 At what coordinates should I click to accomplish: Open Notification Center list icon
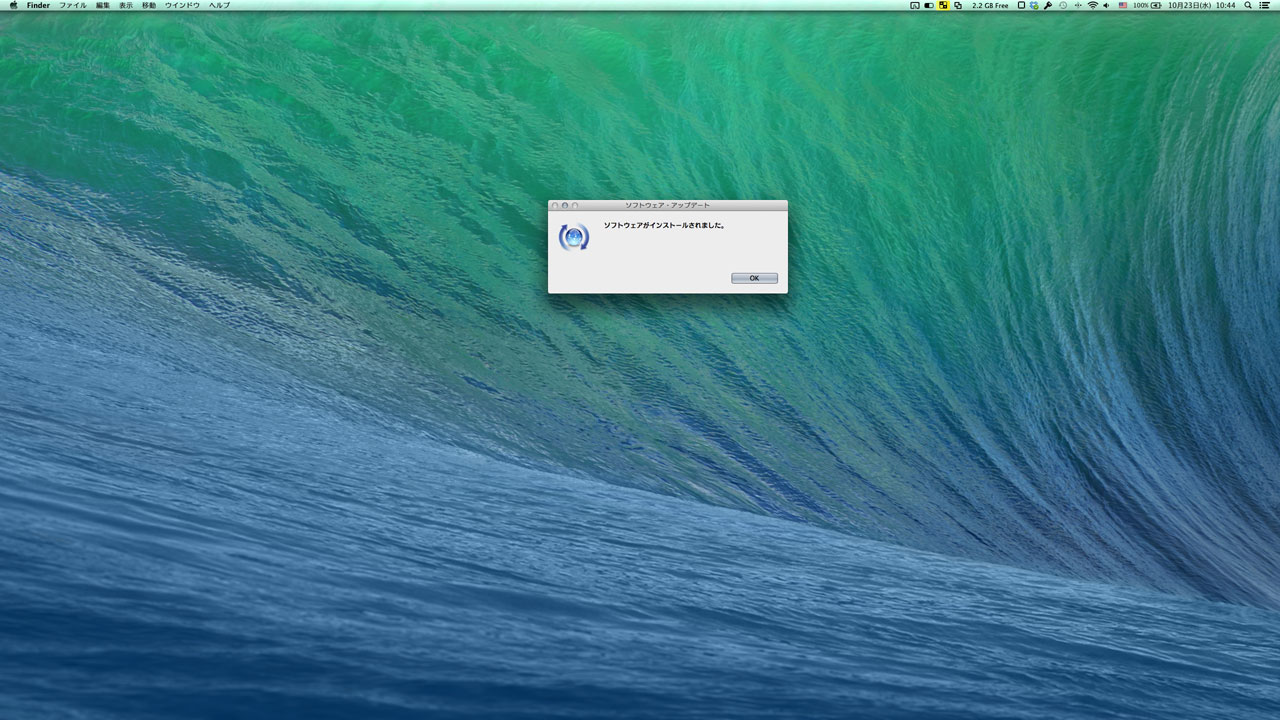pyautogui.click(x=1266, y=6)
